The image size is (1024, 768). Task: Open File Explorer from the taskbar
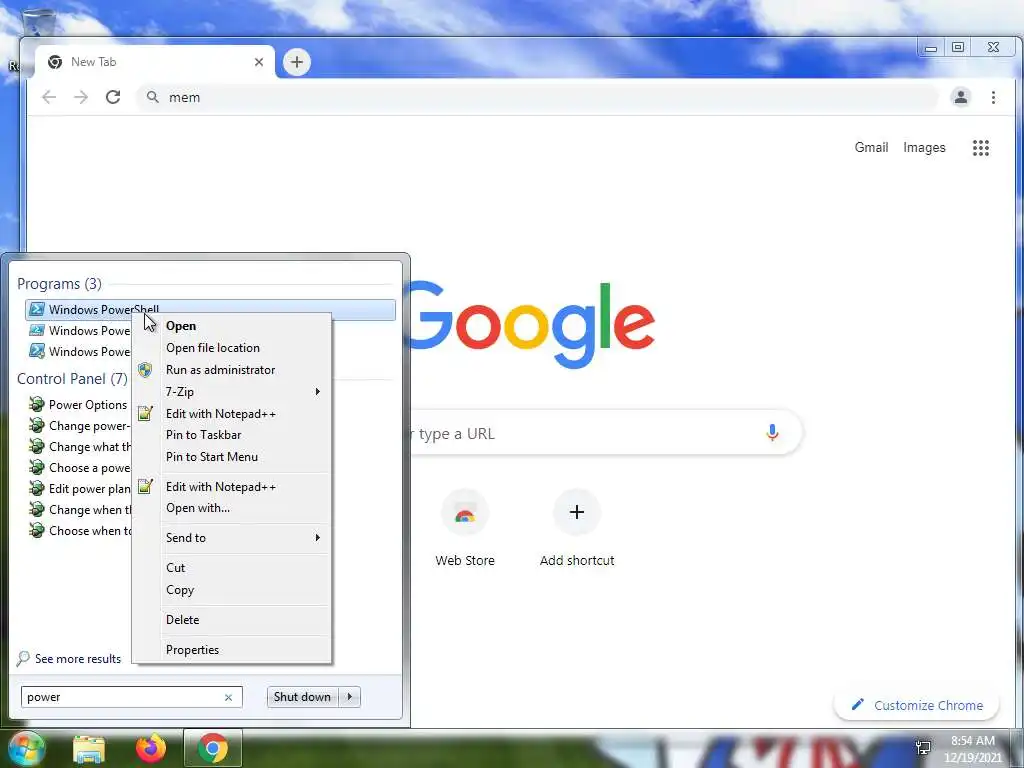point(89,749)
